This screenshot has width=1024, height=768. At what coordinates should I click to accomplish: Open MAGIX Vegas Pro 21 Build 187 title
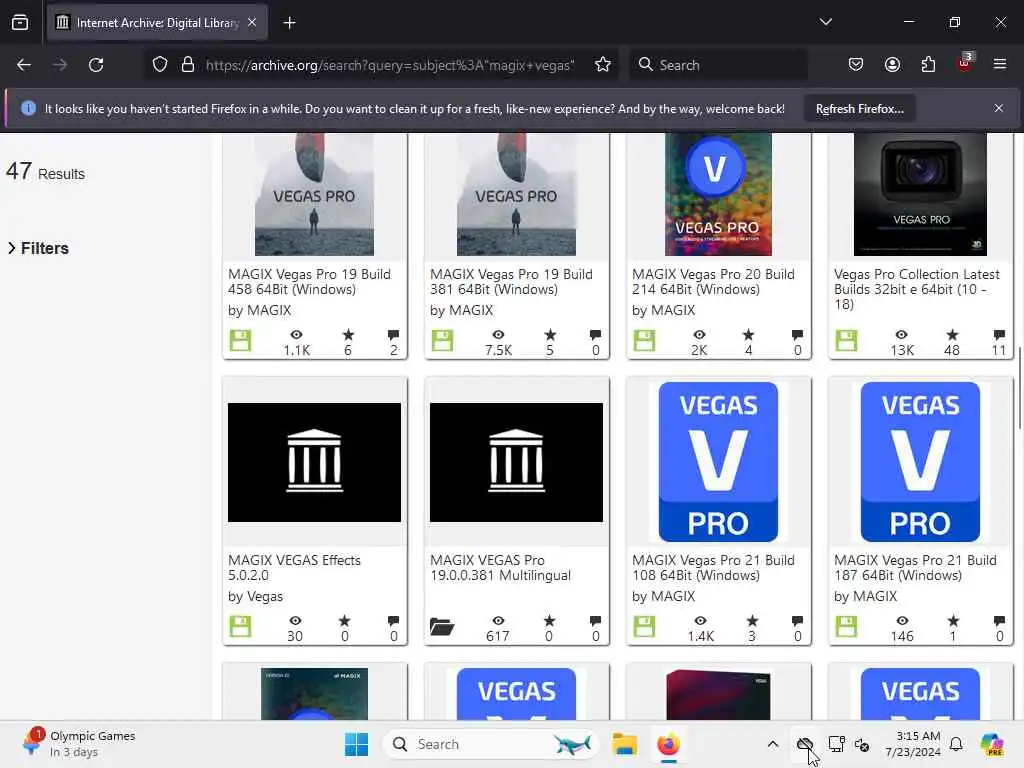click(915, 568)
